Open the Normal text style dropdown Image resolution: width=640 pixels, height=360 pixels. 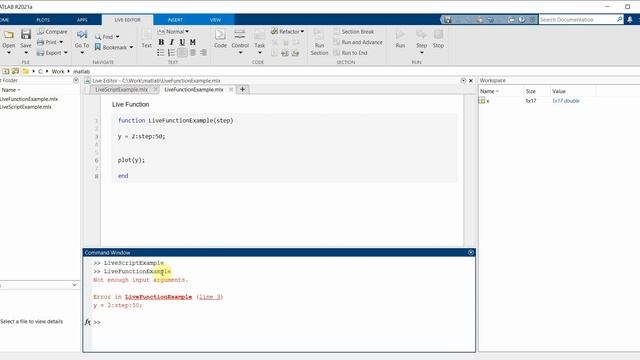173,31
